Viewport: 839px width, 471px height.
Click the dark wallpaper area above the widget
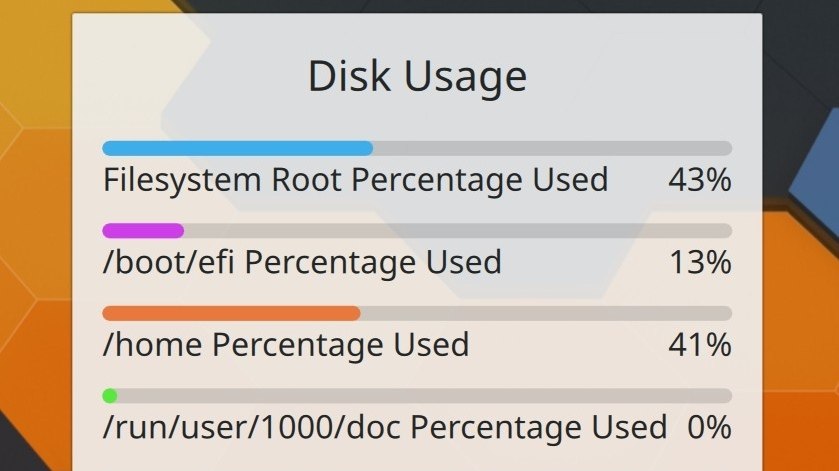[417, 6]
